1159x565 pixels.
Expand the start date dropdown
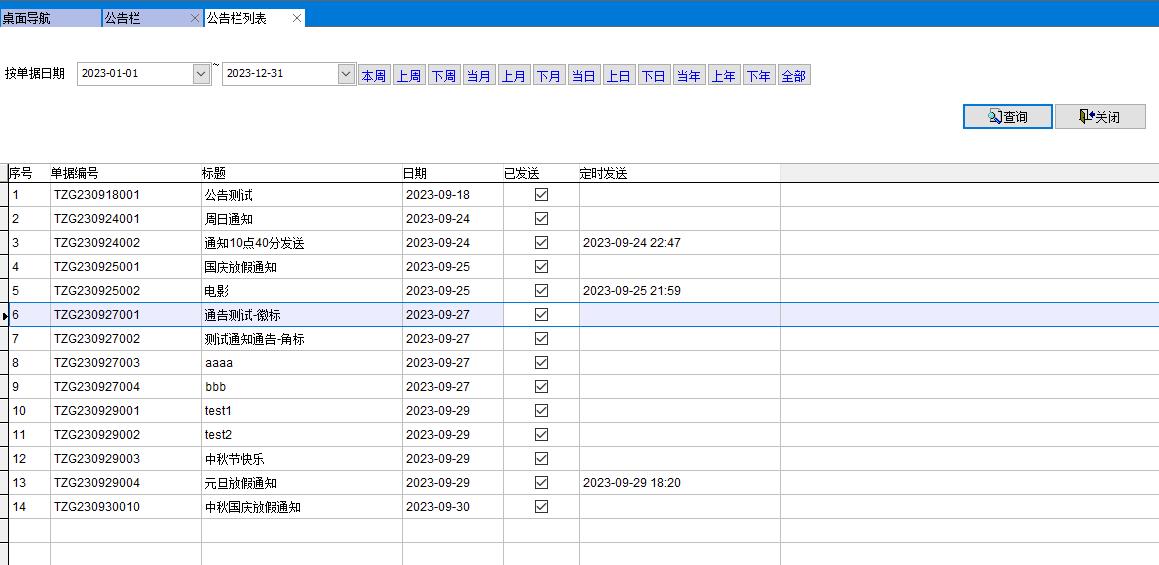(201, 74)
